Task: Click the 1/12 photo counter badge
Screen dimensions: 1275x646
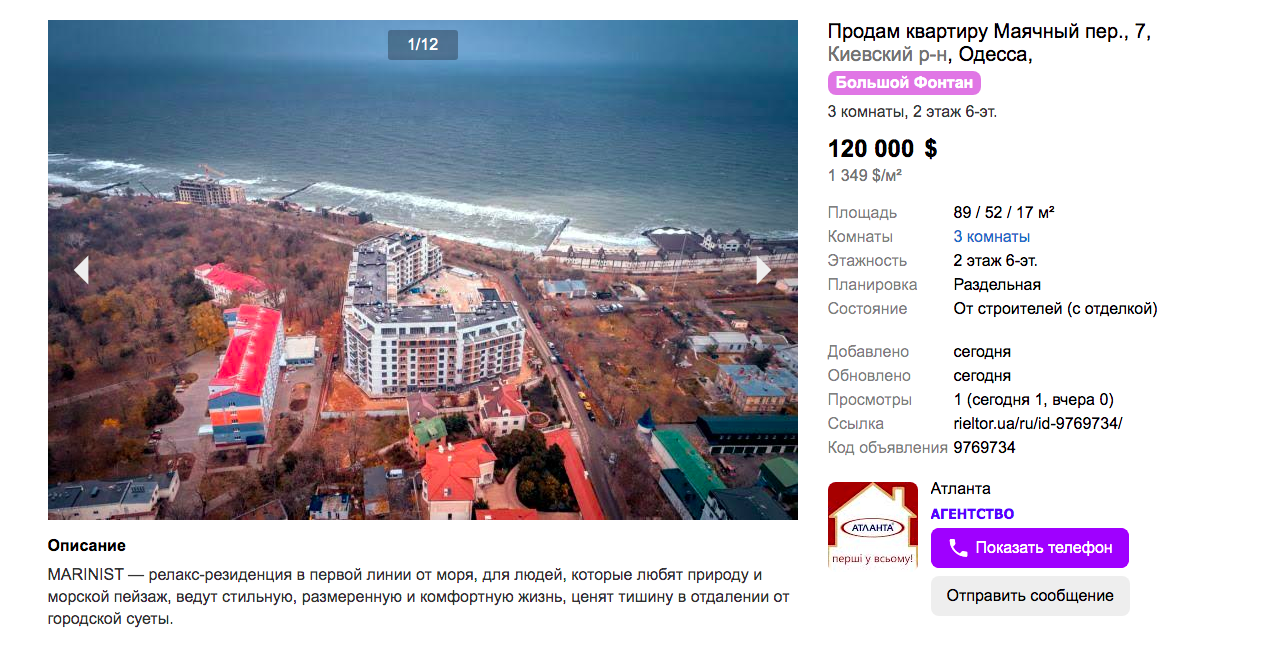Action: click(x=423, y=45)
